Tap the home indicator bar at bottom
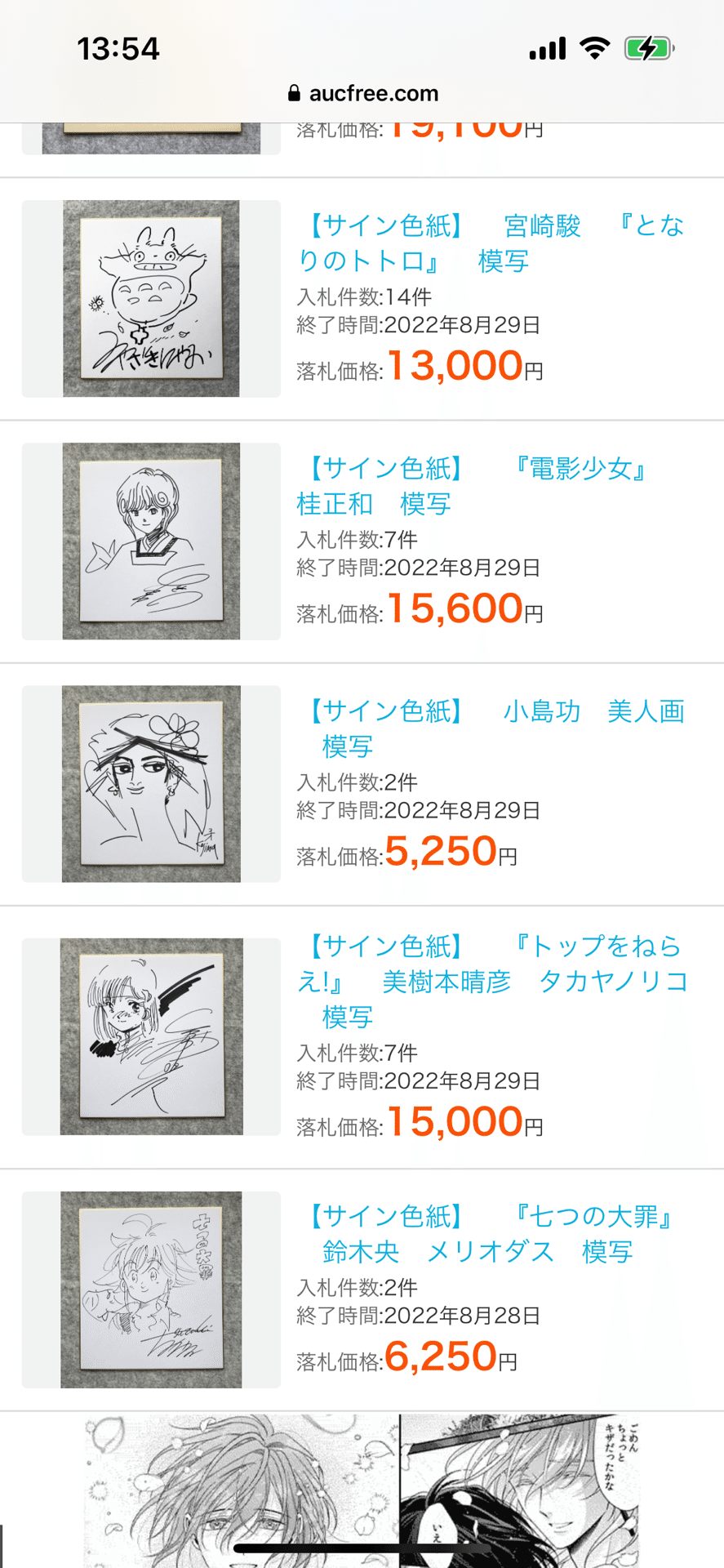The image size is (724, 1568). [x=362, y=1548]
